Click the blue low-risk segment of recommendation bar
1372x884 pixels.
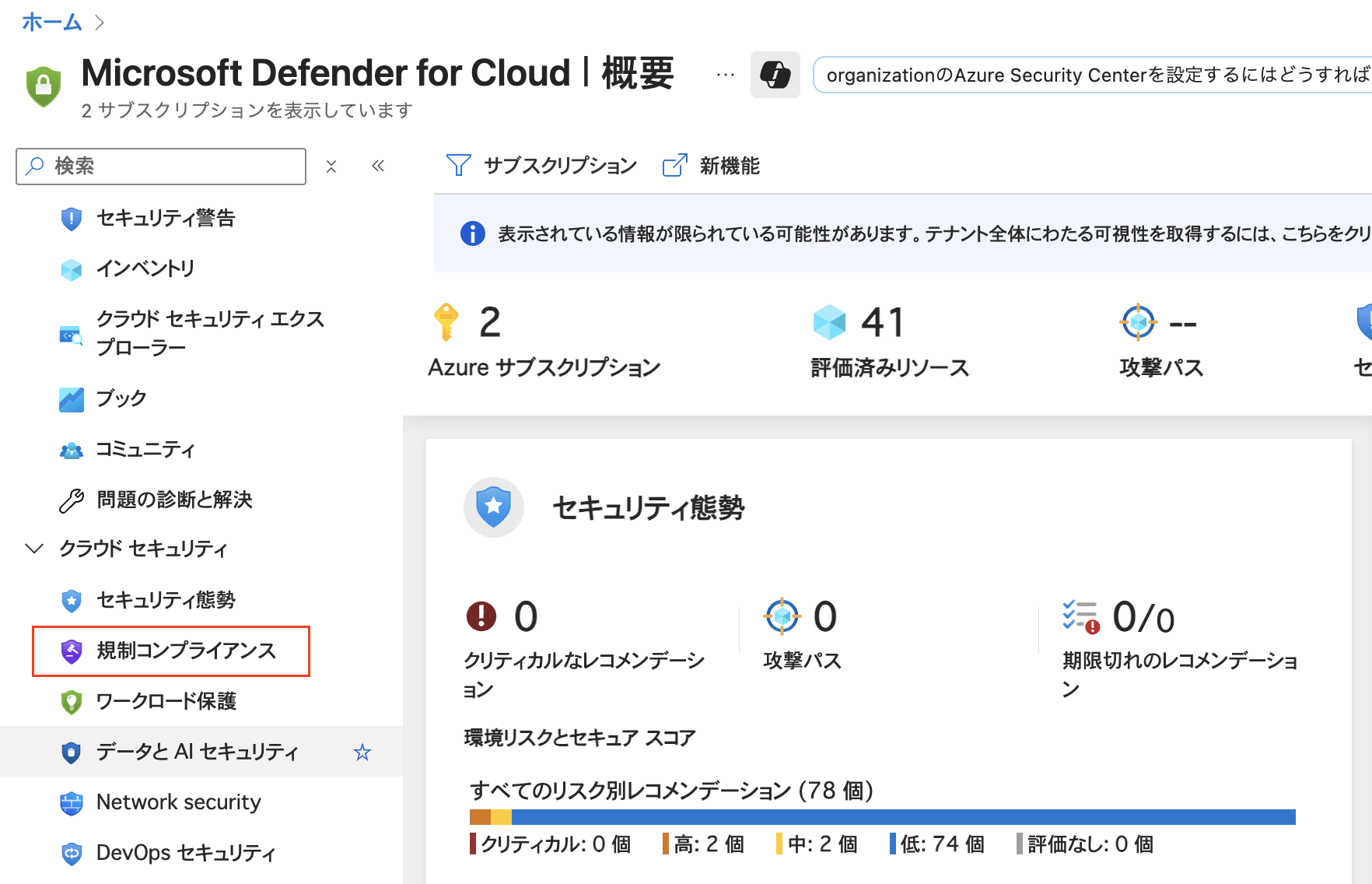[x=904, y=817]
